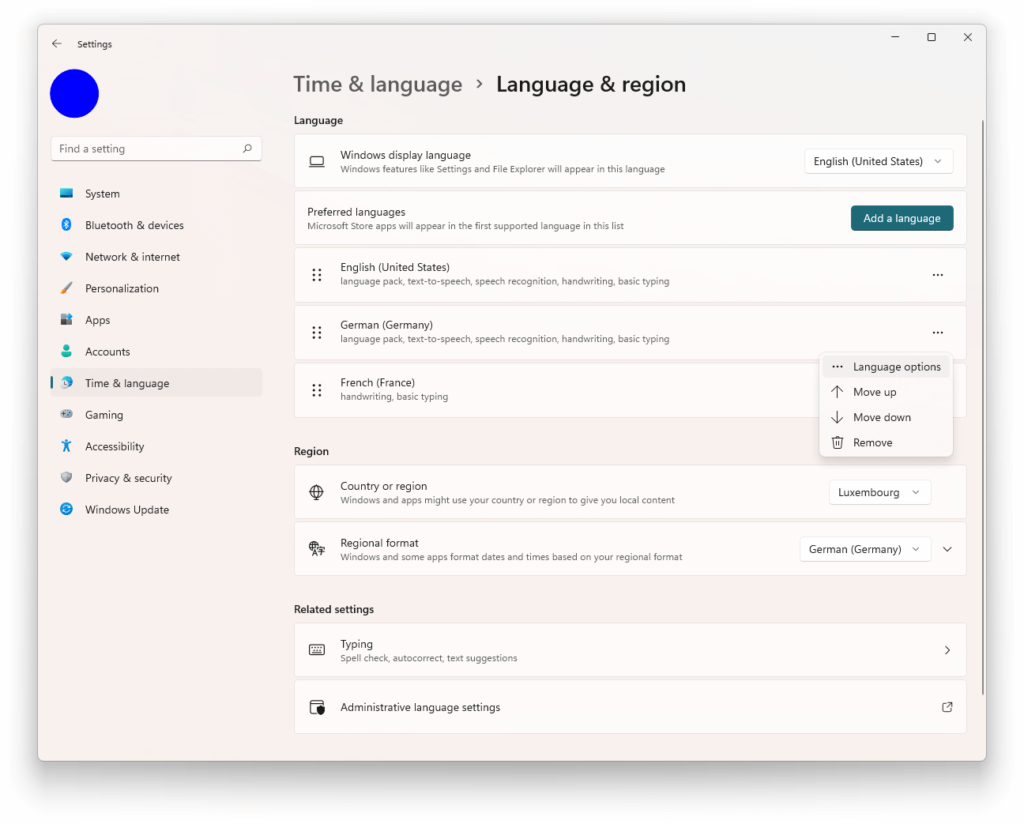Image resolution: width=1024 pixels, height=824 pixels.
Task: Click drag handle for English (United States)
Action: click(317, 275)
